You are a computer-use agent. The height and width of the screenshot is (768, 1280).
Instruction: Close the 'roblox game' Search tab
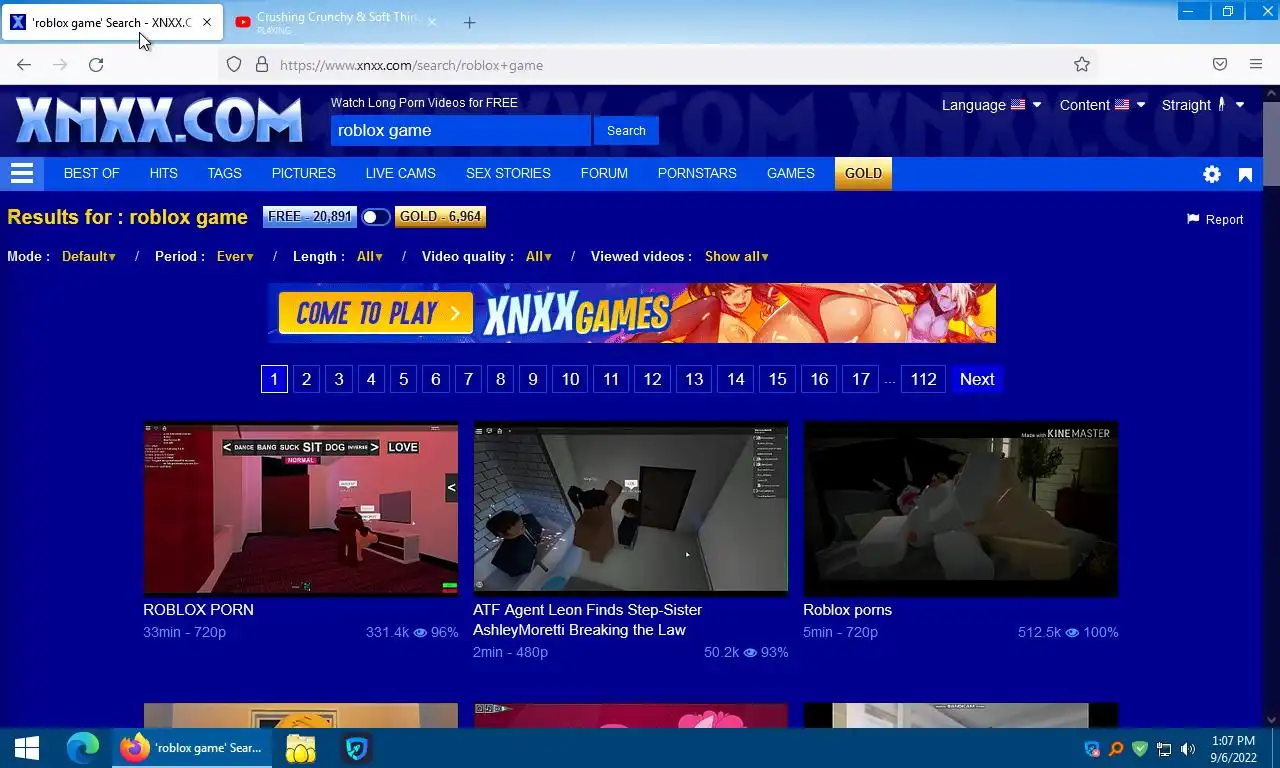[207, 22]
